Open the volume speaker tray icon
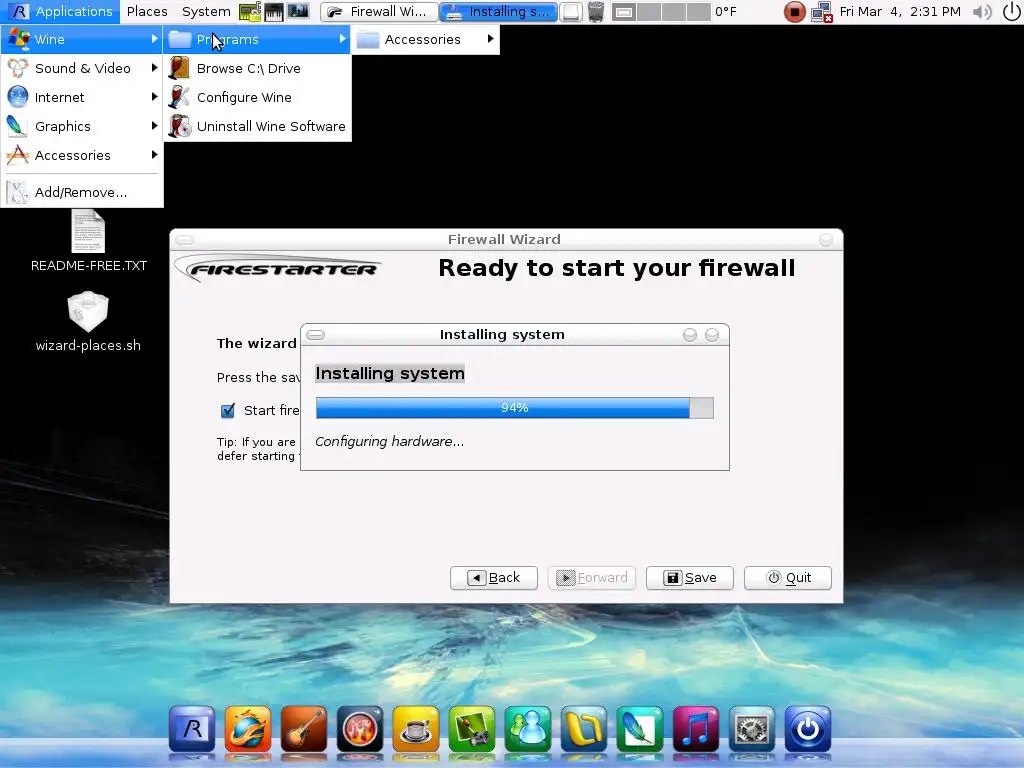 (982, 12)
